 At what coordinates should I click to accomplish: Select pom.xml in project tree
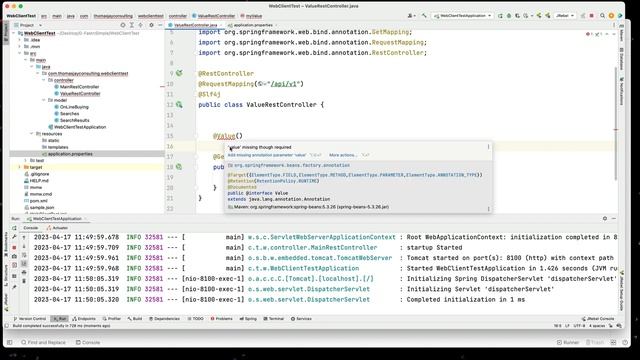[38, 201]
